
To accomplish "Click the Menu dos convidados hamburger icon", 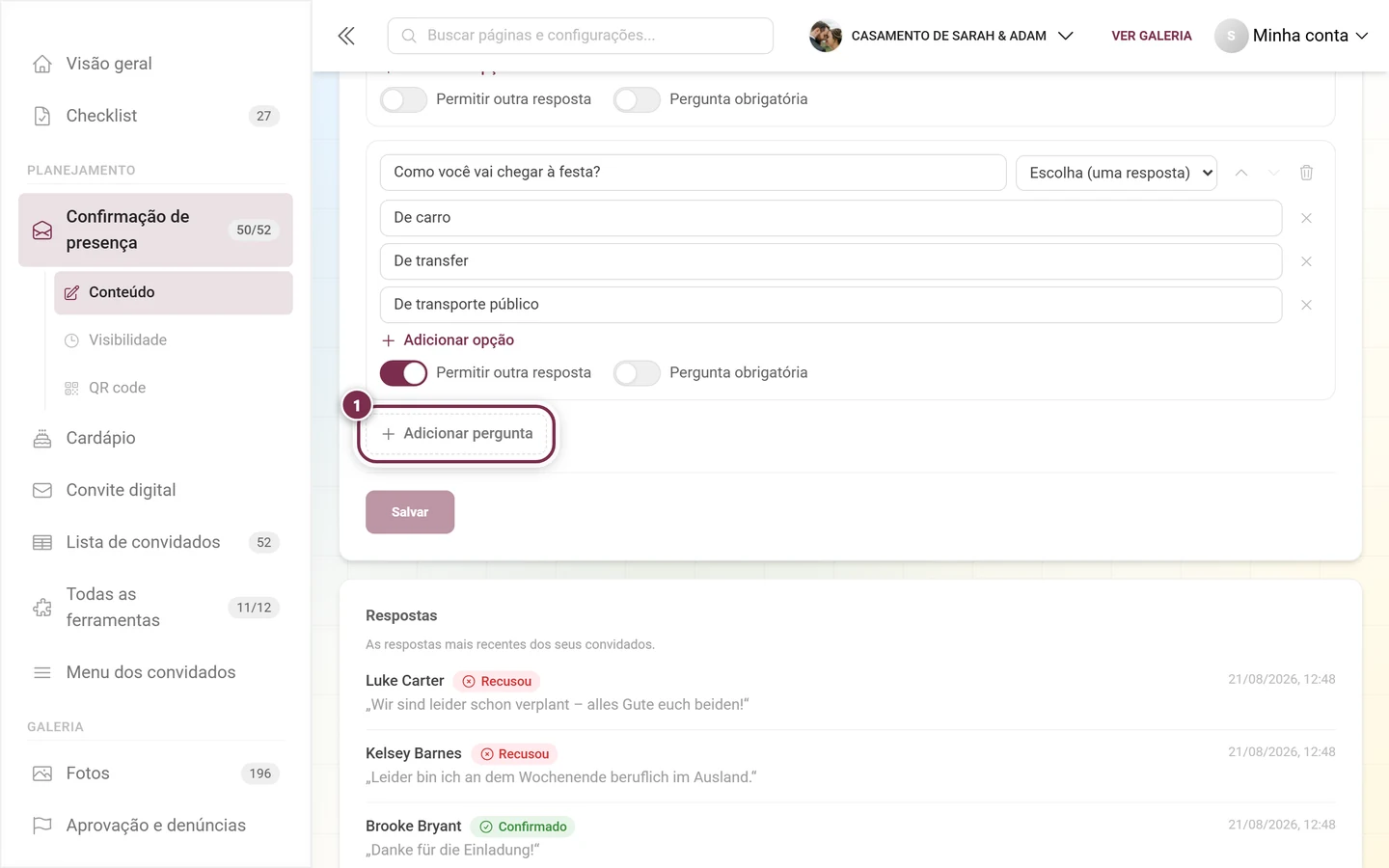I will point(42,672).
